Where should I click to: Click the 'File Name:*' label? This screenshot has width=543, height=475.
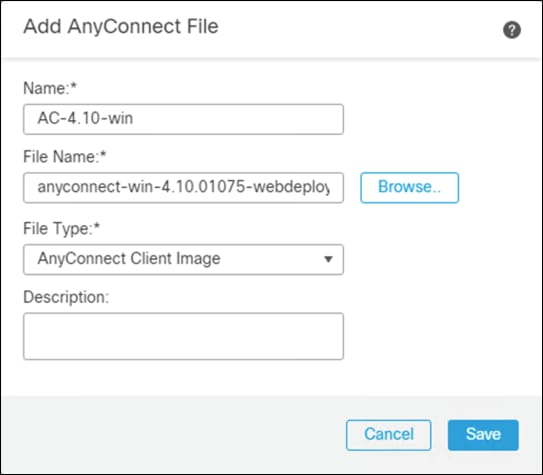click(x=65, y=157)
